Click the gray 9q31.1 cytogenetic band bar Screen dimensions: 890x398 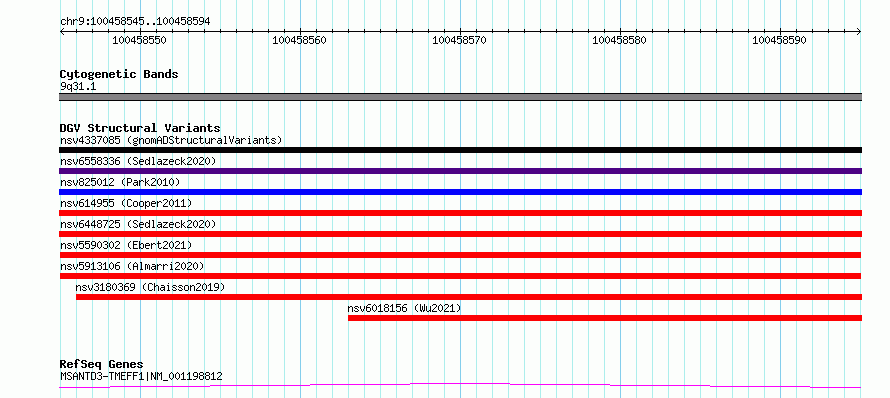460,97
